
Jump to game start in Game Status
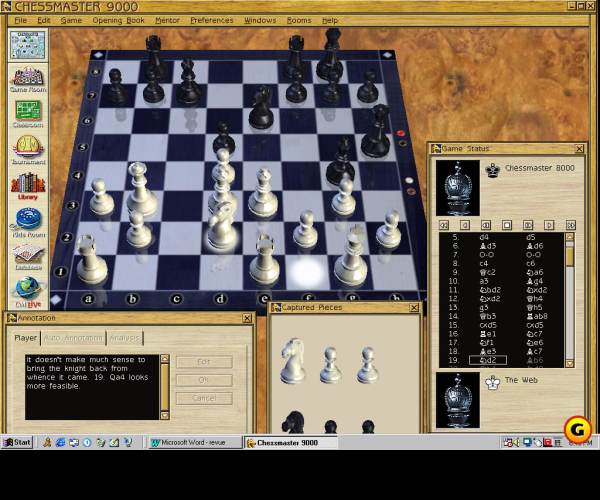444,225
